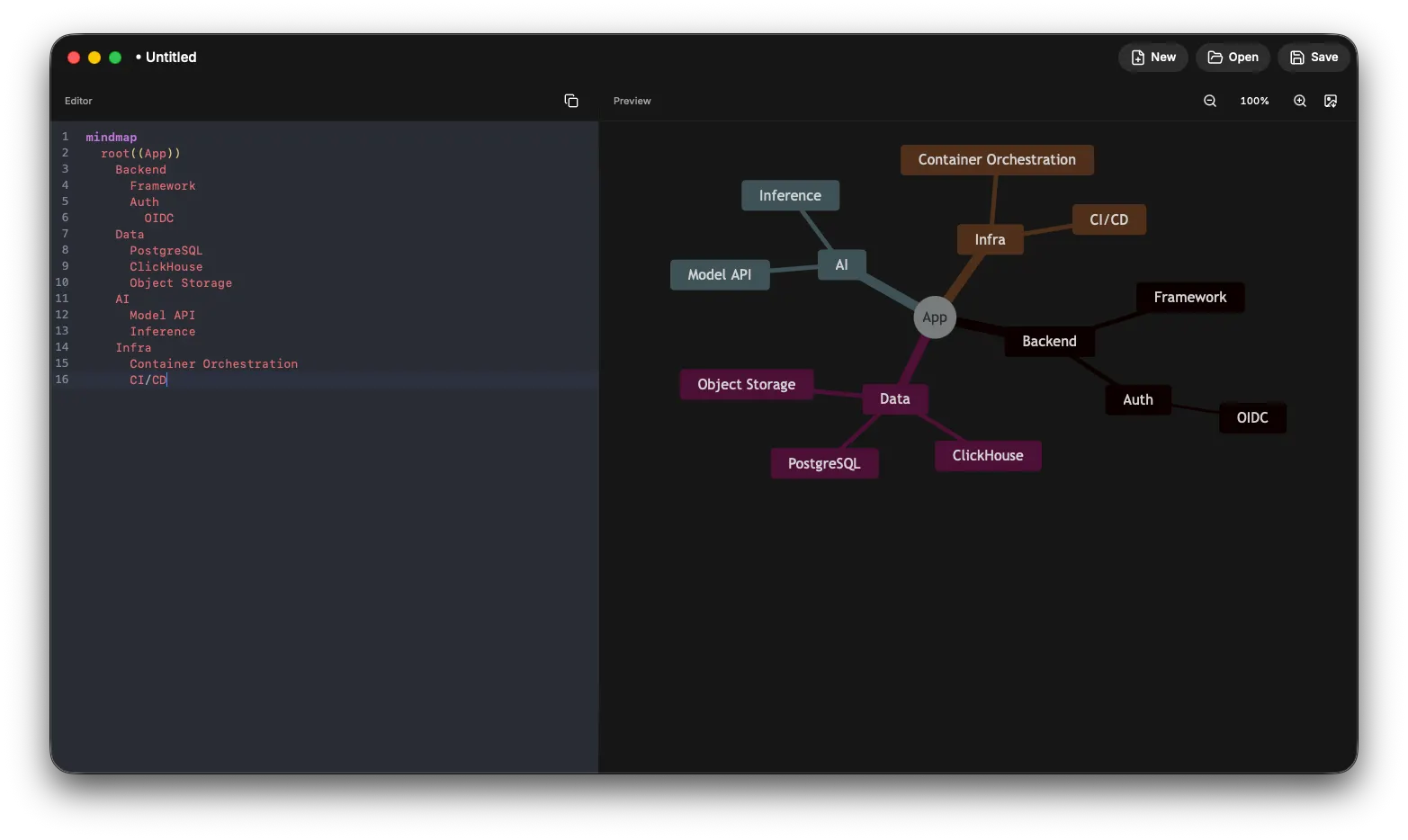
Task: Export the diagram as image
Action: coord(1331,101)
